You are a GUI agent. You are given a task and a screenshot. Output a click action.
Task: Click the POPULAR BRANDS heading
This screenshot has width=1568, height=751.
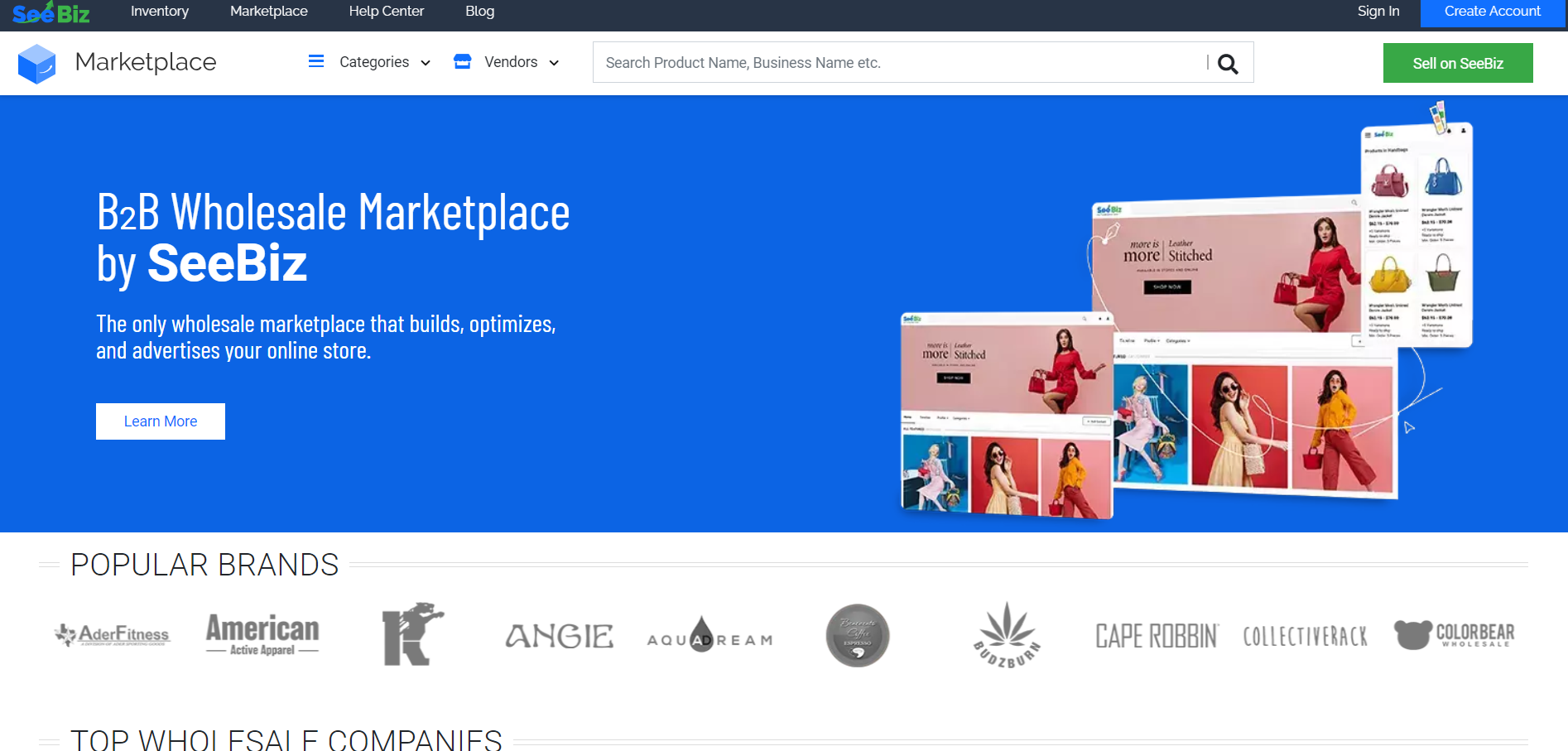click(204, 565)
